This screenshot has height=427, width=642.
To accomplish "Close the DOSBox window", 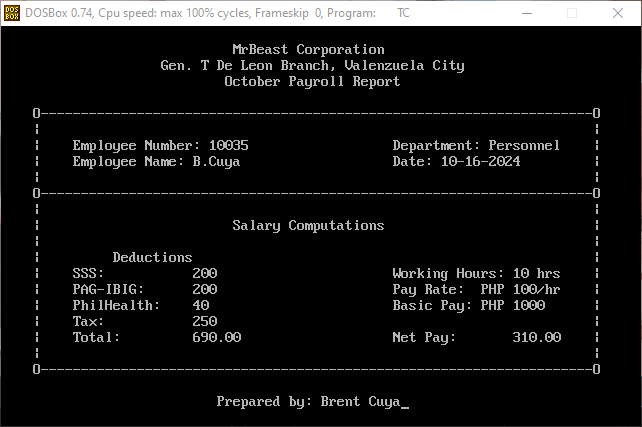I will click(617, 13).
